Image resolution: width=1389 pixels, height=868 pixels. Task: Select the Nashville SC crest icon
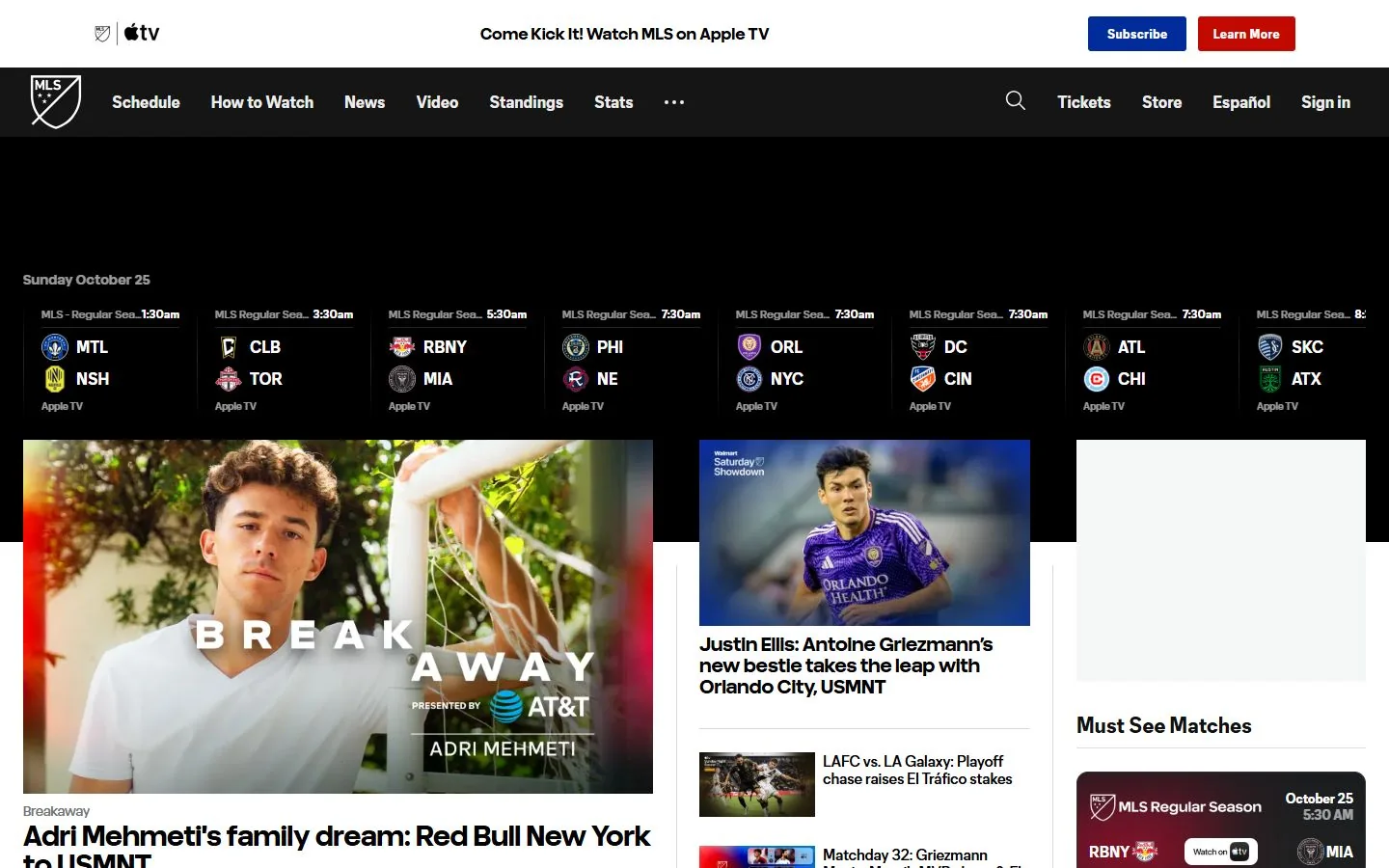(x=55, y=379)
